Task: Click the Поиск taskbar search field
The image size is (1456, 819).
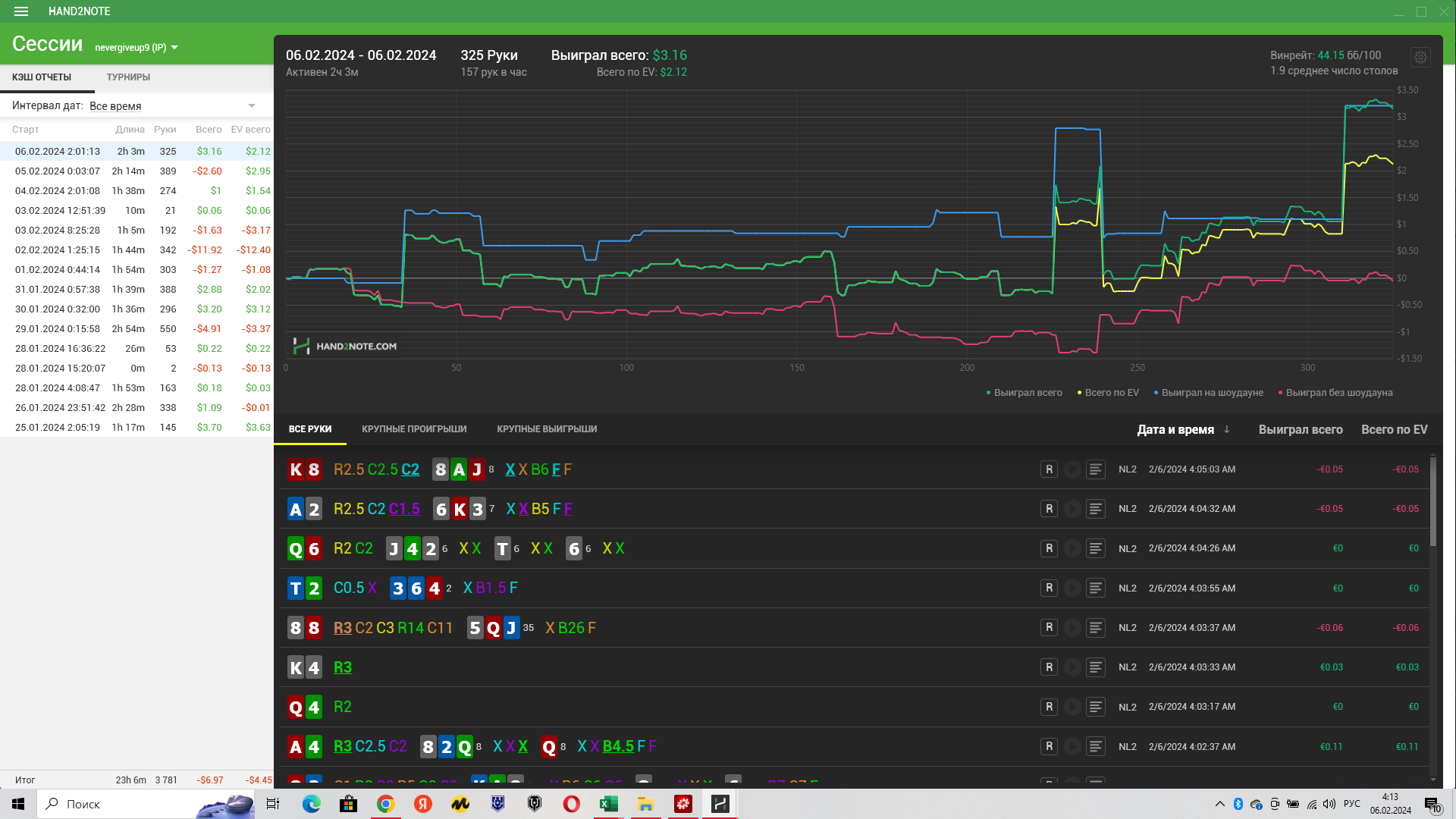Action: pyautogui.click(x=144, y=804)
